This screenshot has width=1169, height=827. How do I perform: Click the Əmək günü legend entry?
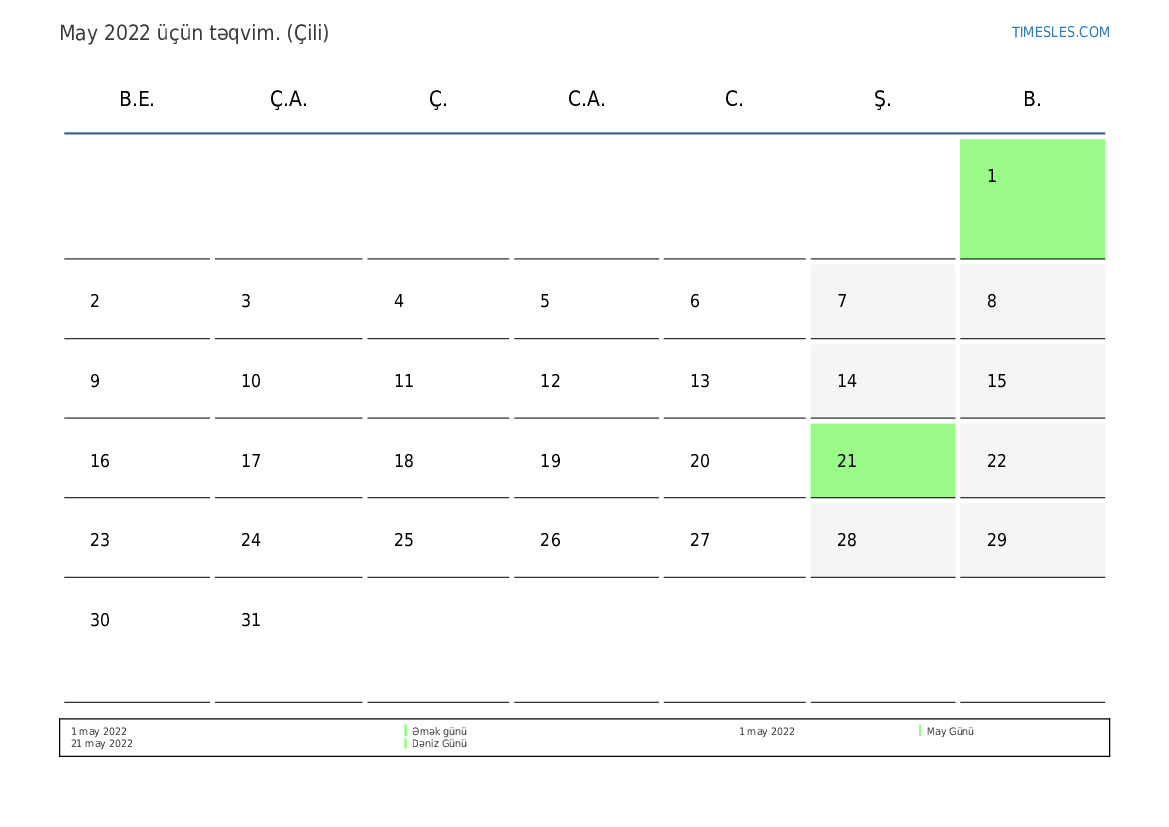tap(439, 731)
